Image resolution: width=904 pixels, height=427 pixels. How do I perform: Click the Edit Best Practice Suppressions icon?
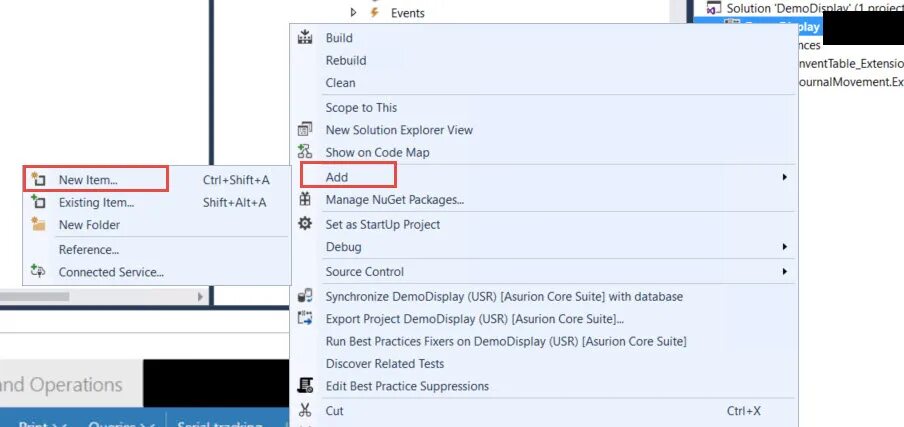(x=306, y=386)
